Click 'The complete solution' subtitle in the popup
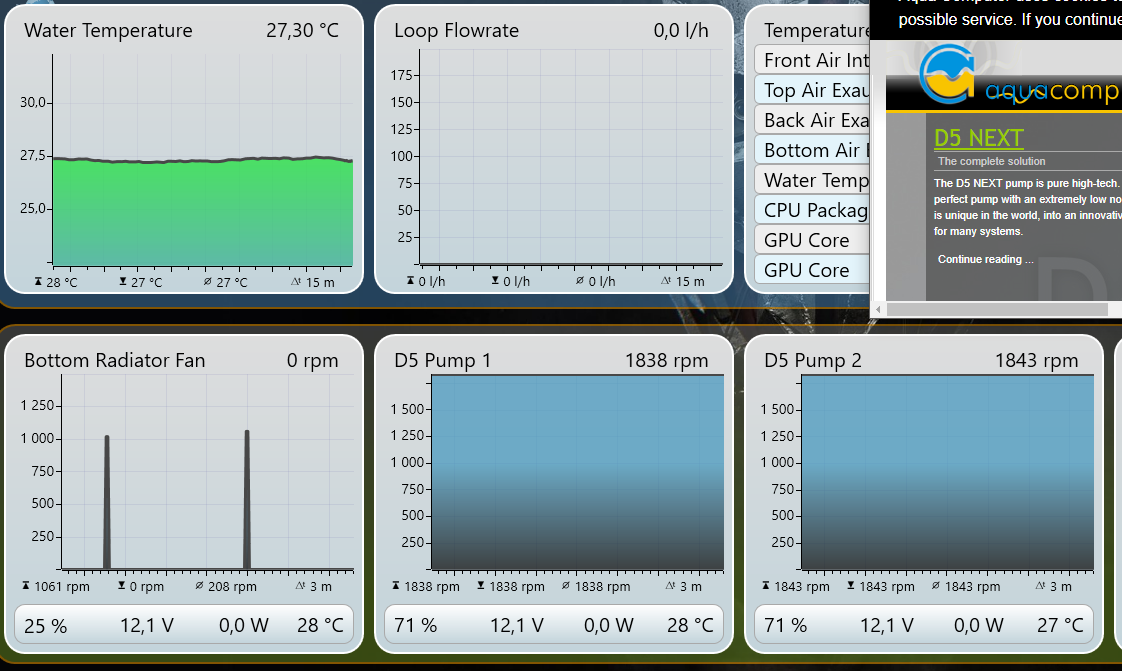The height and width of the screenshot is (671, 1122). 991,161
